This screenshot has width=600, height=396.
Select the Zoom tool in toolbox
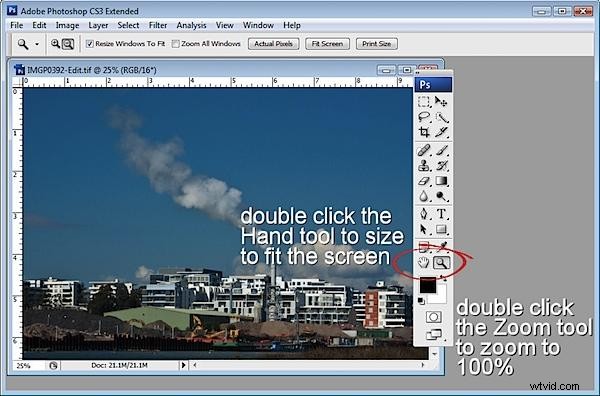click(442, 263)
